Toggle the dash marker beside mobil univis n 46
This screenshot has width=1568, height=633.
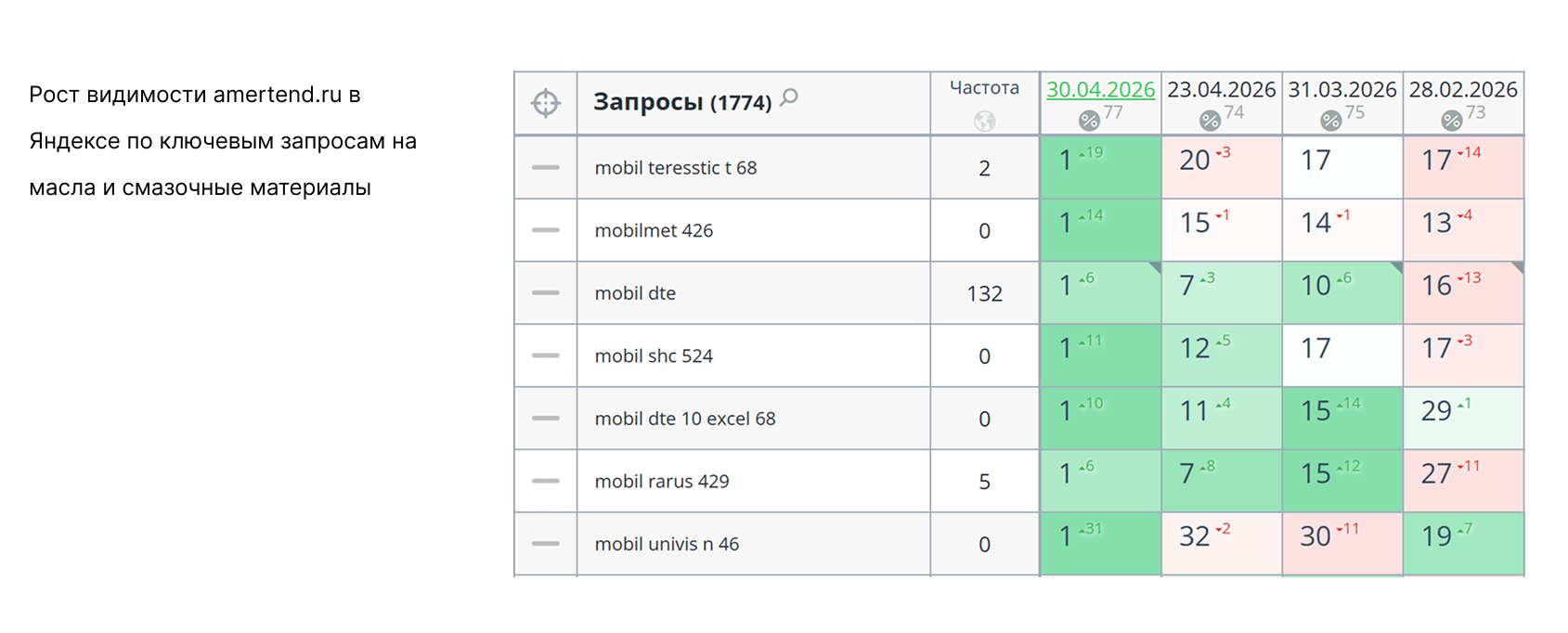click(546, 544)
